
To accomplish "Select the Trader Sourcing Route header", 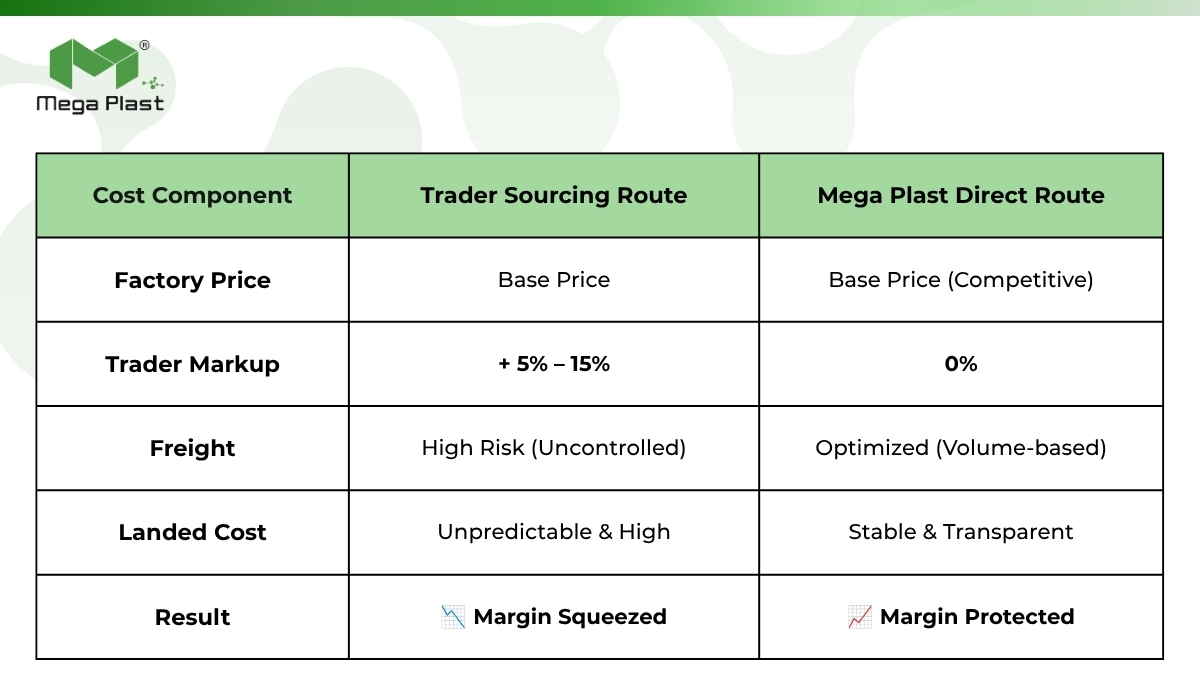I will click(x=554, y=195).
